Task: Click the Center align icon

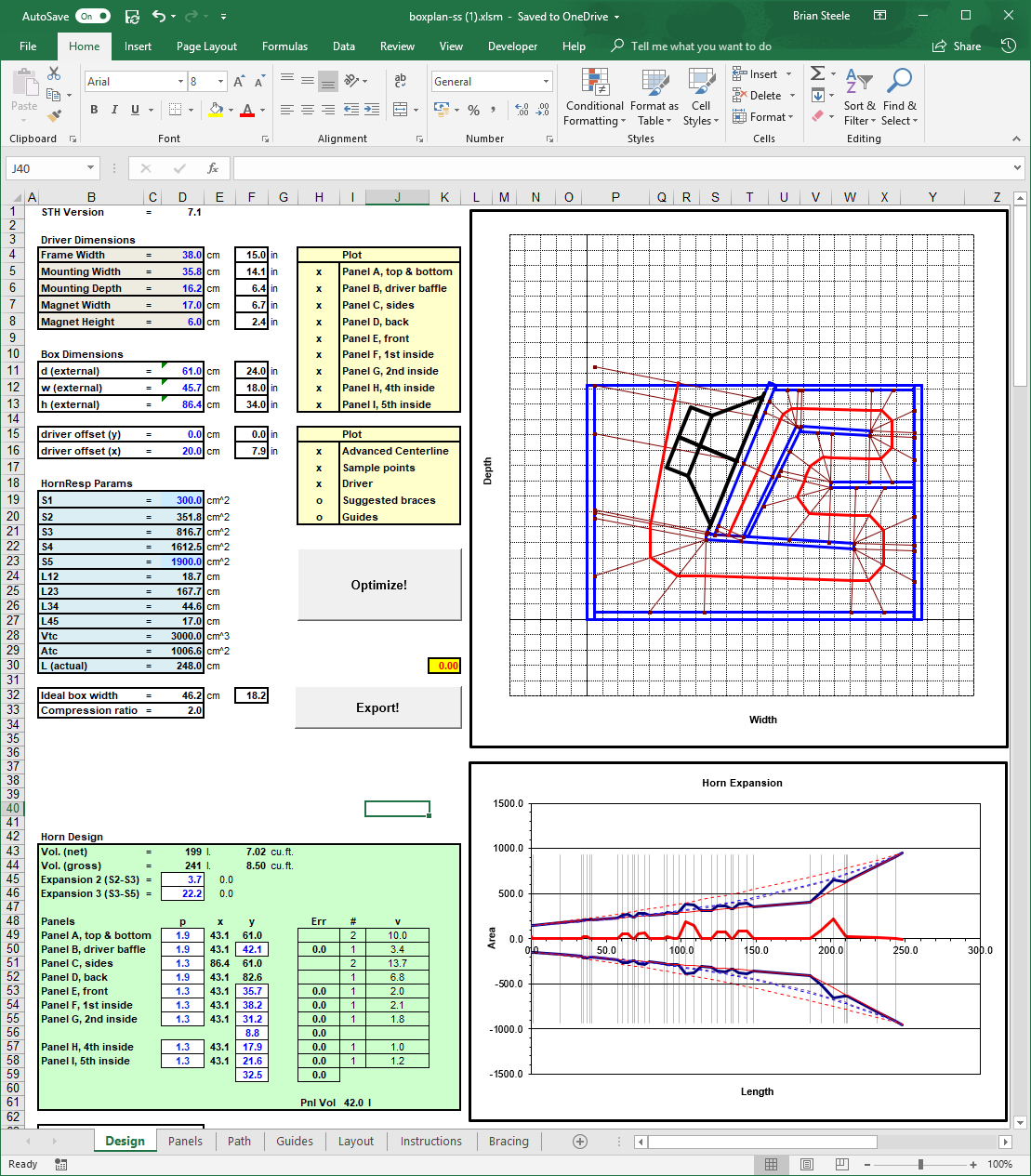Action: [x=308, y=110]
